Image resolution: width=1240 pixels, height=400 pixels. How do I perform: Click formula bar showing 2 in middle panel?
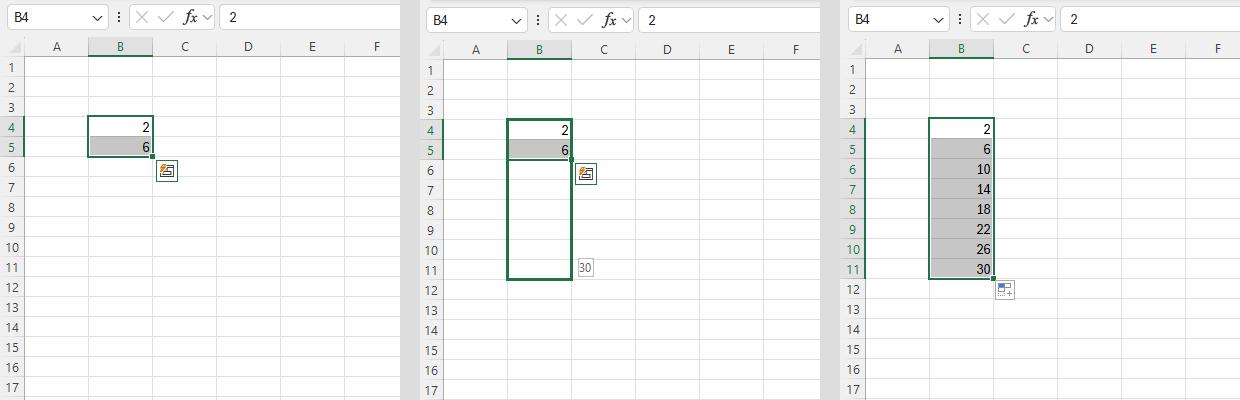[x=730, y=20]
